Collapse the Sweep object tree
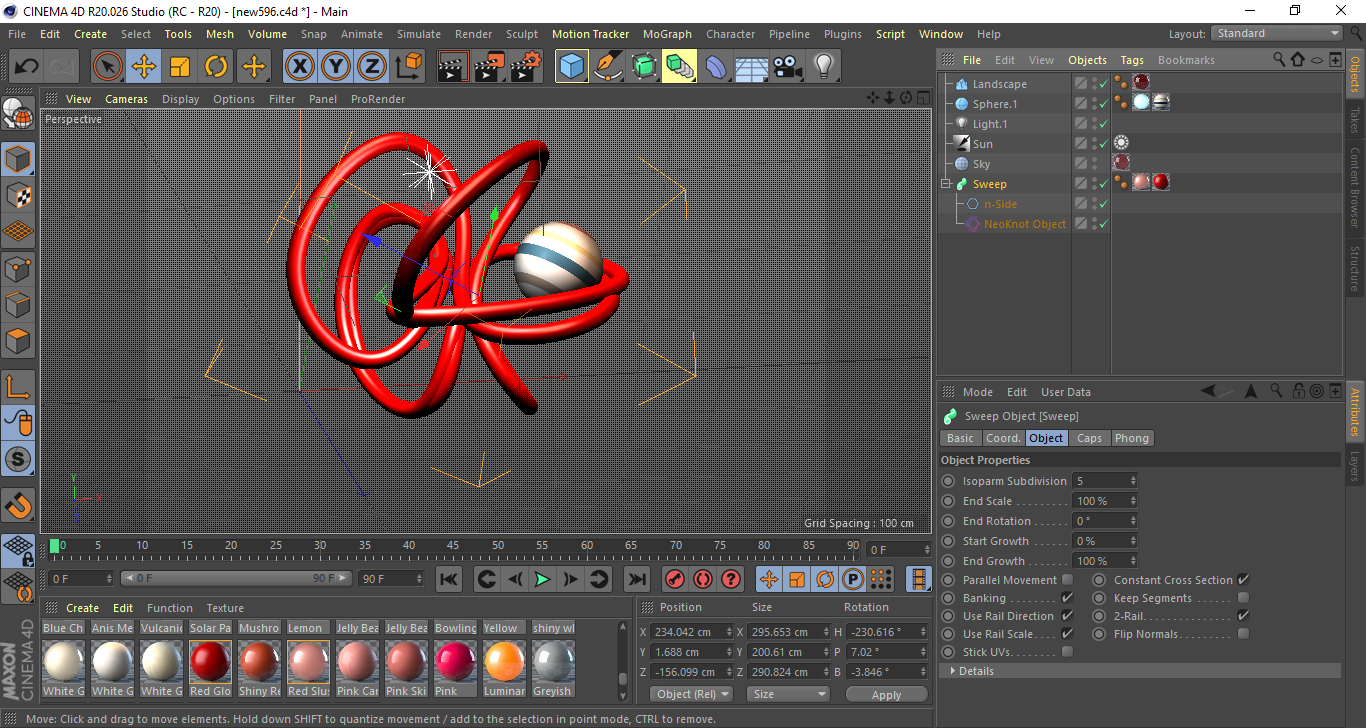 click(946, 184)
